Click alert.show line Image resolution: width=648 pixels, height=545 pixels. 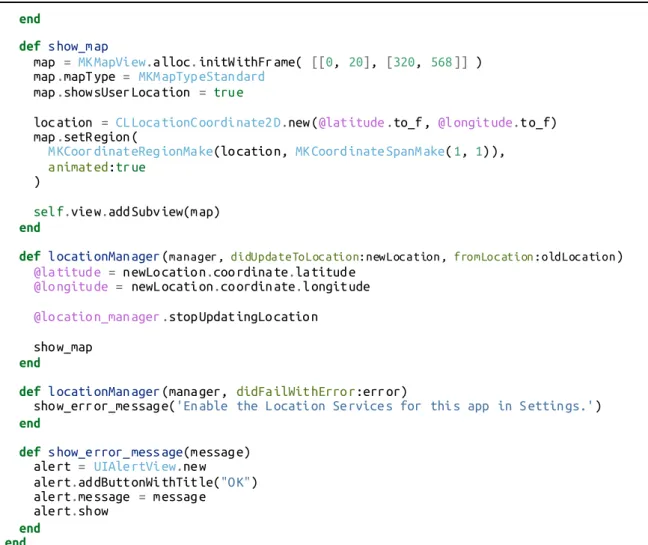click(71, 511)
